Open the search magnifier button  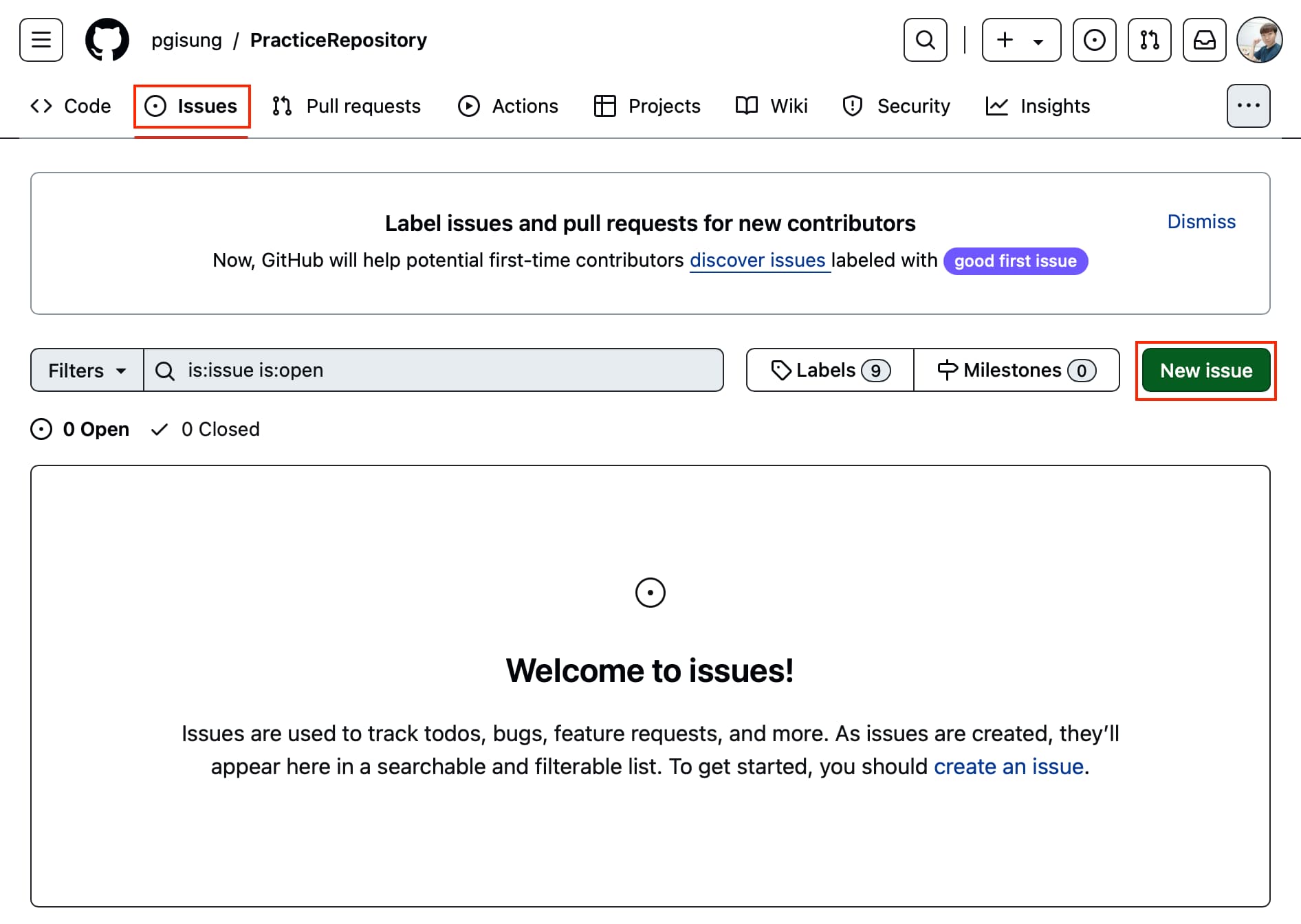925,40
